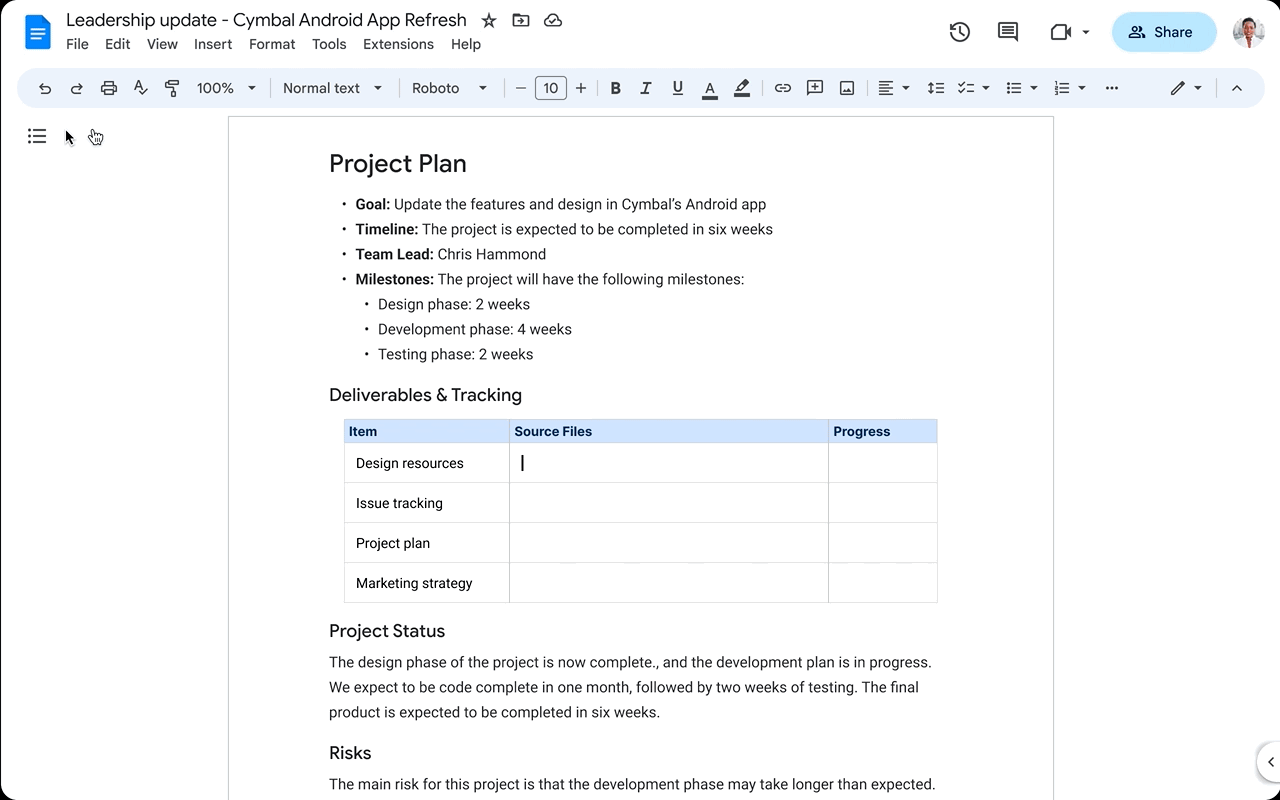The width and height of the screenshot is (1280, 800).
Task: Increase font size with plus button
Action: tap(581, 88)
